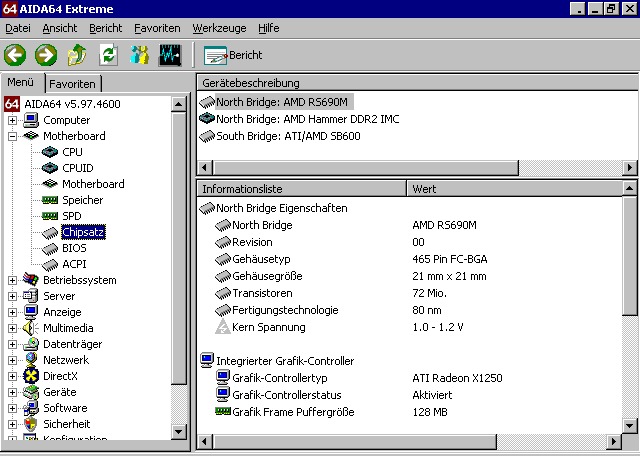
Task: Click the AIDA64 v5.97.4600 root icon
Action: [12, 104]
